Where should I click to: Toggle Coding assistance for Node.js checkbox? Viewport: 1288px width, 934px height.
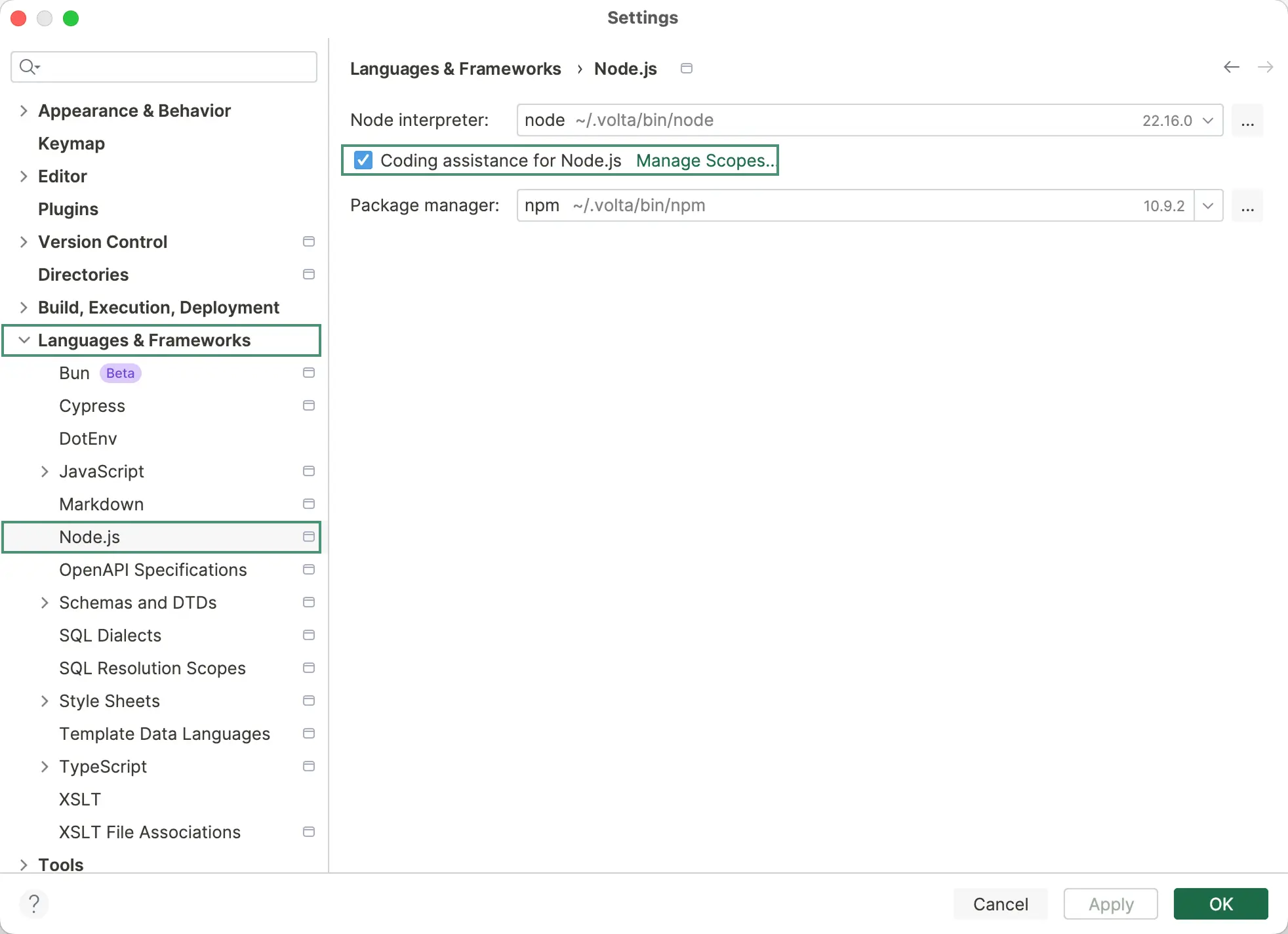(363, 160)
